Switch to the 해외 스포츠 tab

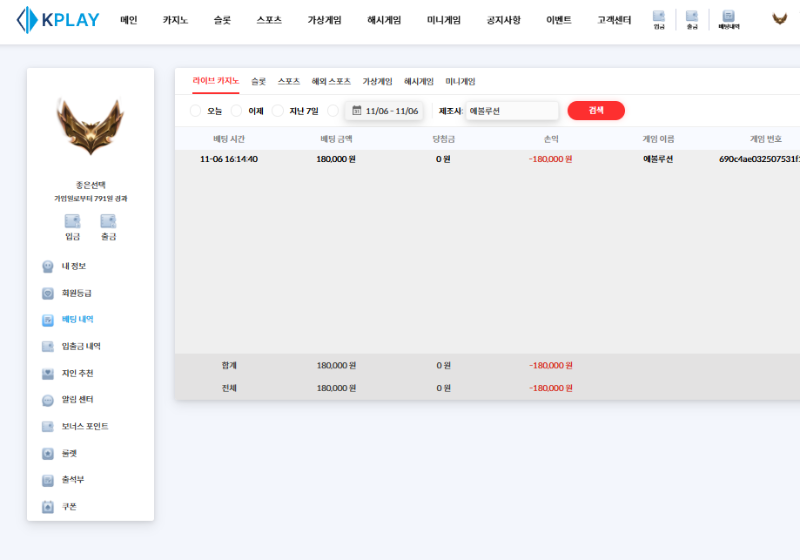tap(331, 81)
